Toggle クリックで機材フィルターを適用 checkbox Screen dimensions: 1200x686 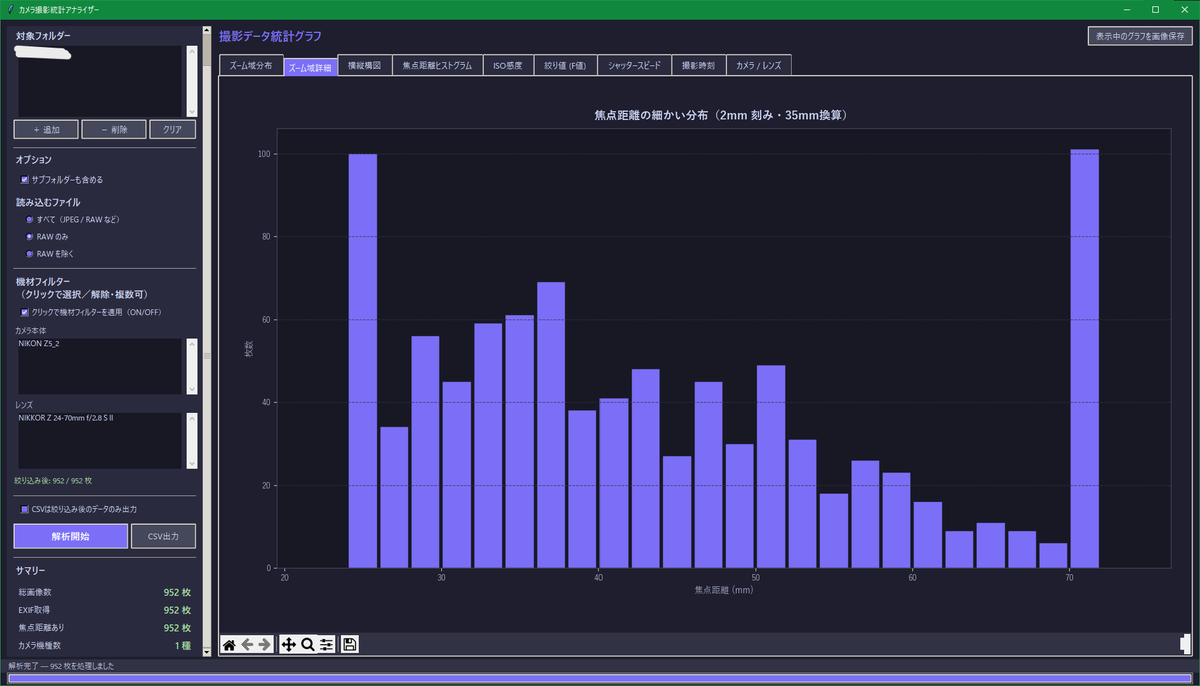[25, 312]
